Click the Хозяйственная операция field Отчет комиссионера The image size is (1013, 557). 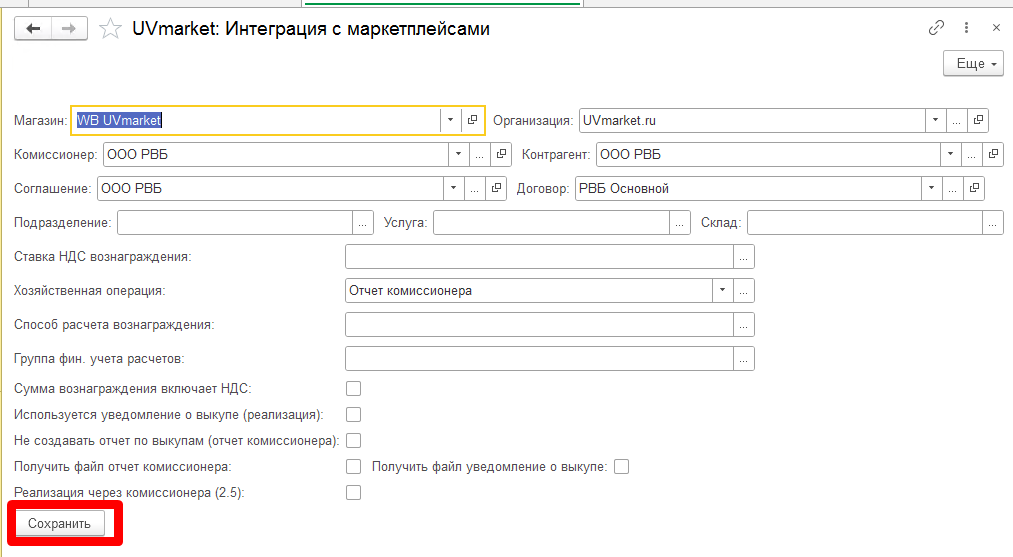[x=528, y=291]
